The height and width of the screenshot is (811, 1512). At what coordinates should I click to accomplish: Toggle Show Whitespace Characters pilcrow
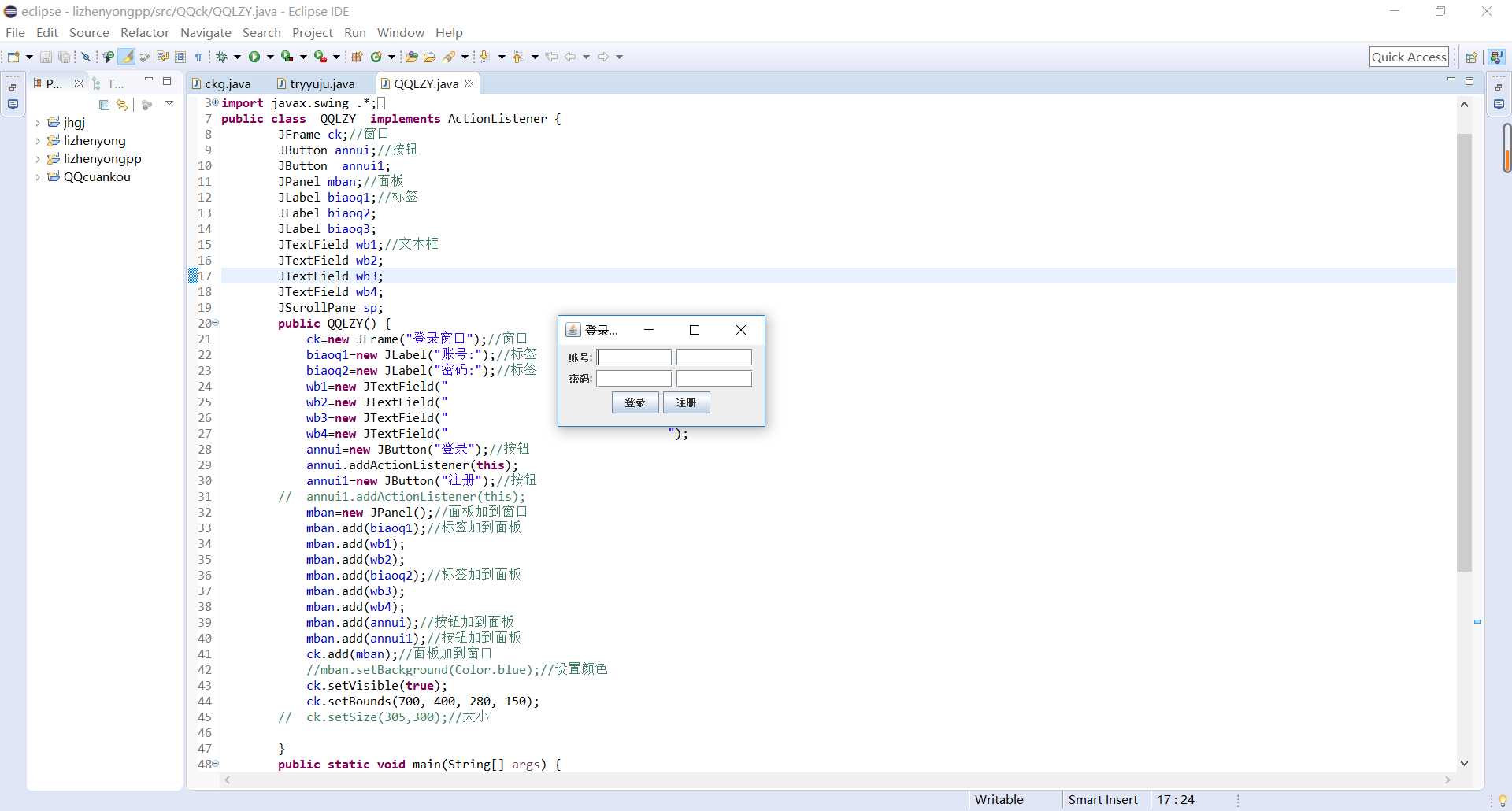[198, 57]
